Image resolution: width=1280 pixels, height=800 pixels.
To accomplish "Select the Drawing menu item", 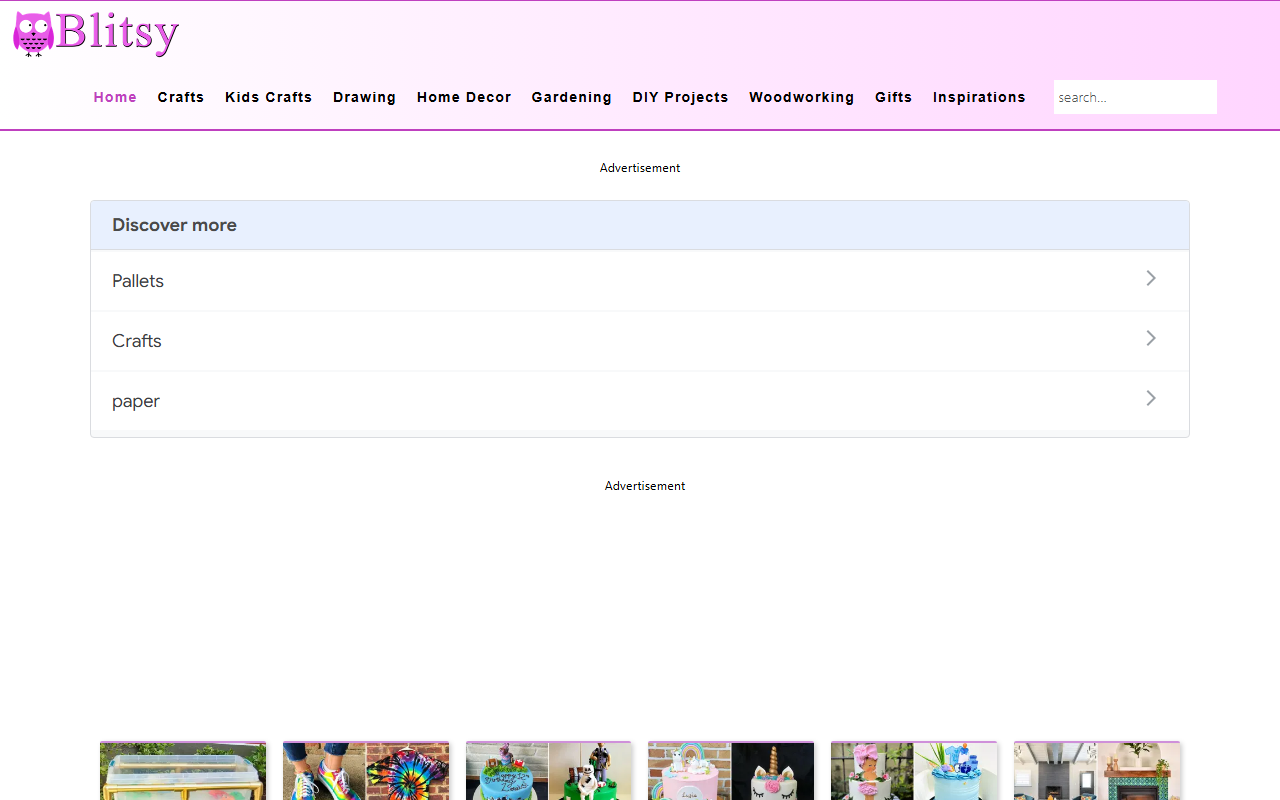I will pyautogui.click(x=365, y=97).
